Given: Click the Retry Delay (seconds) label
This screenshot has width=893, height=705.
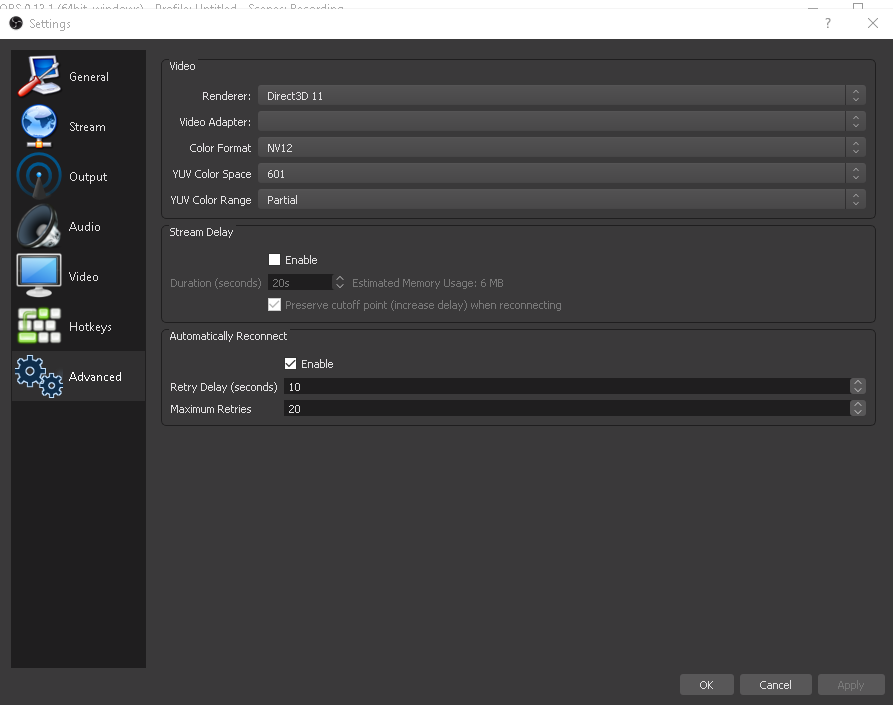Looking at the screenshot, I should (x=223, y=387).
